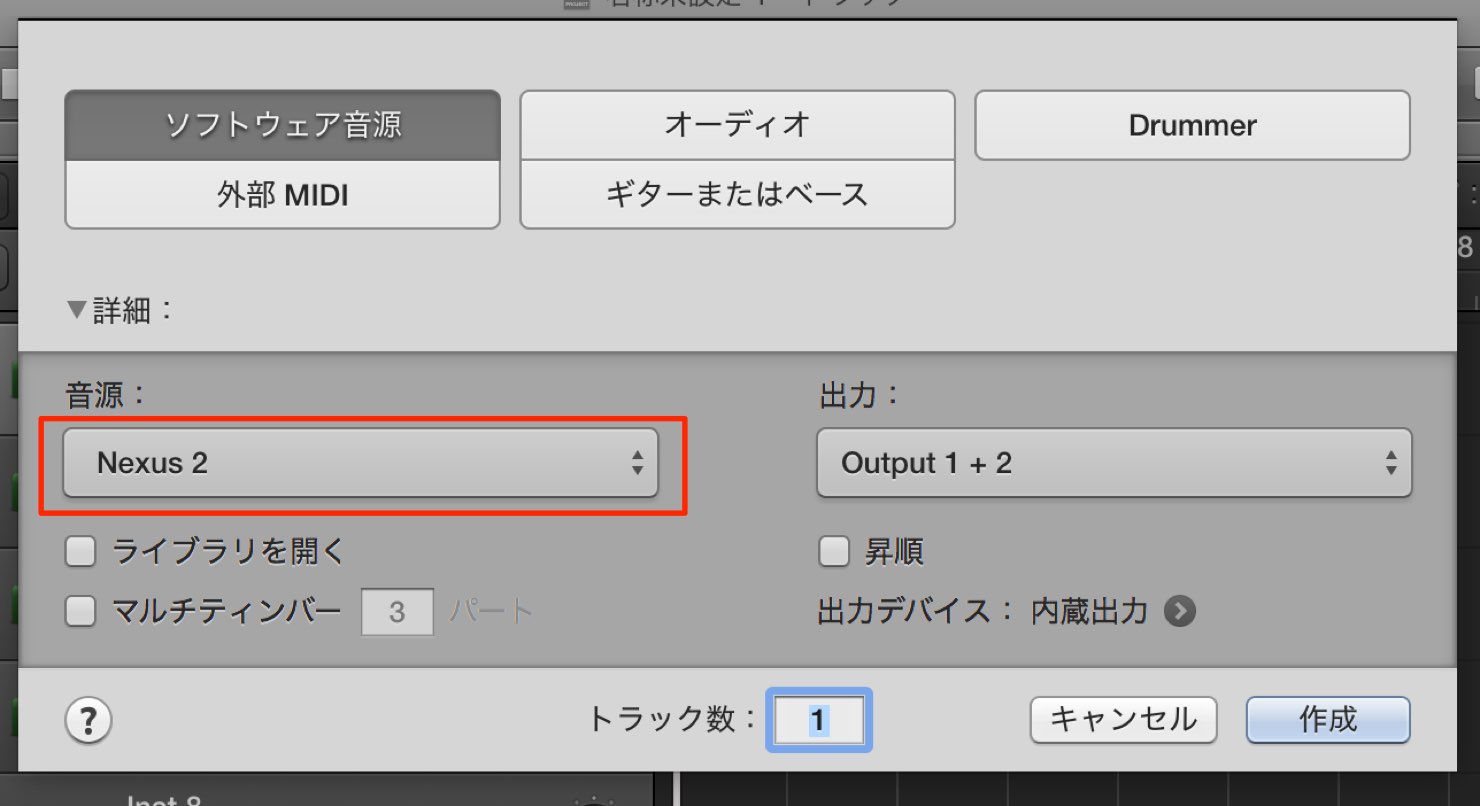Choose the オーディオ track type
The width and height of the screenshot is (1480, 806).
pos(737,125)
